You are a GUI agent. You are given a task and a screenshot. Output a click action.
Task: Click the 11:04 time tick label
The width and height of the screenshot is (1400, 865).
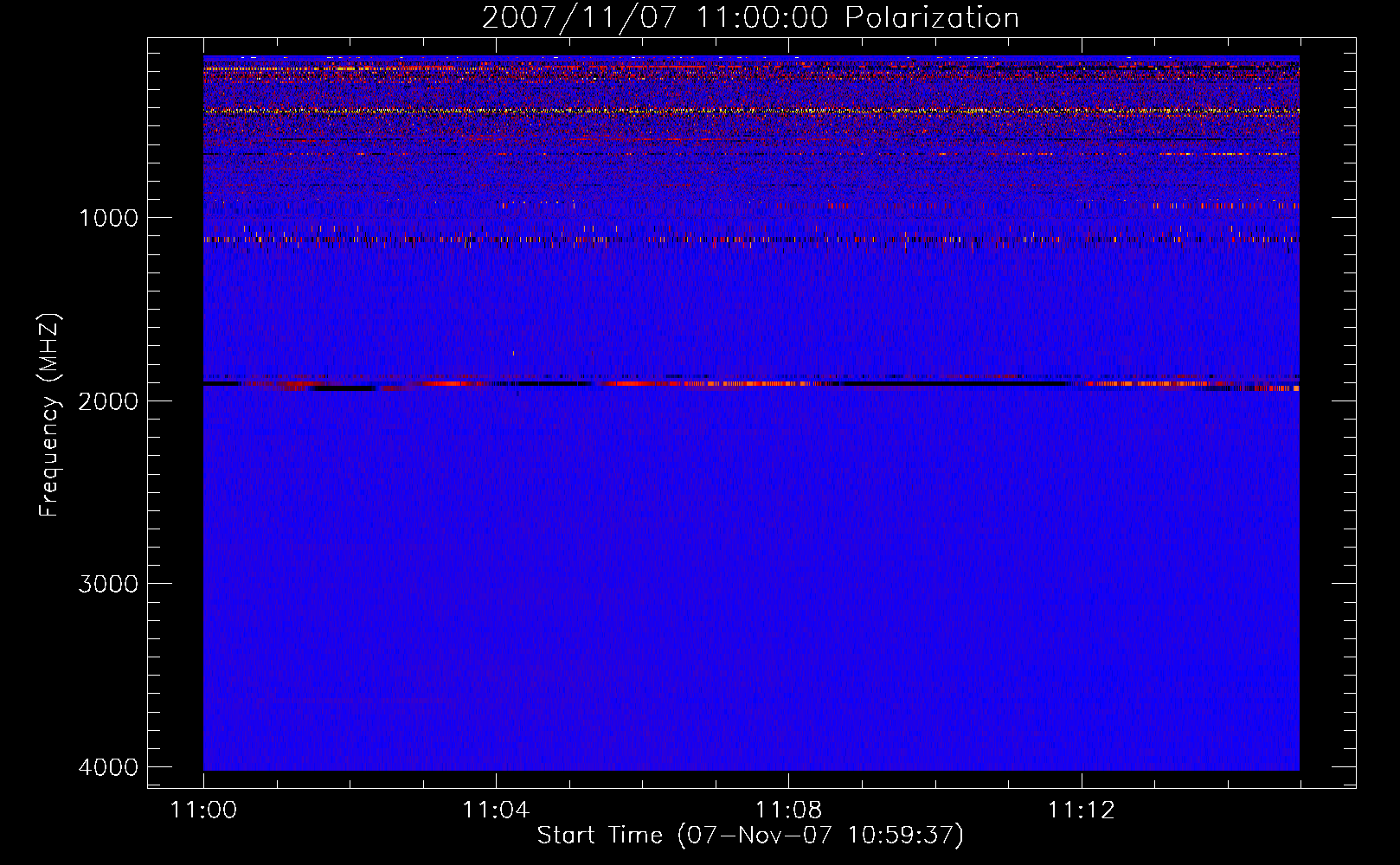(496, 811)
